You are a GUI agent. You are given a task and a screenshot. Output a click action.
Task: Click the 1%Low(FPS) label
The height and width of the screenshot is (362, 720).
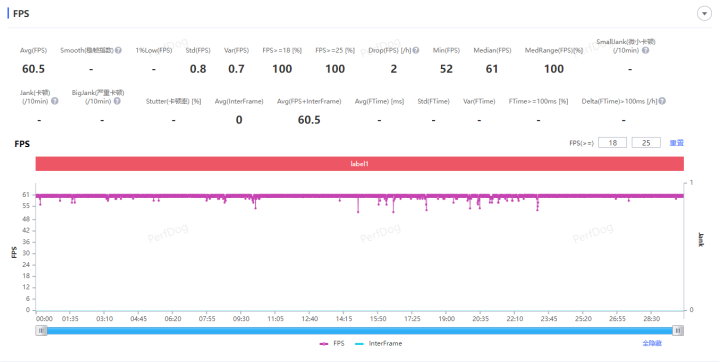(x=154, y=50)
